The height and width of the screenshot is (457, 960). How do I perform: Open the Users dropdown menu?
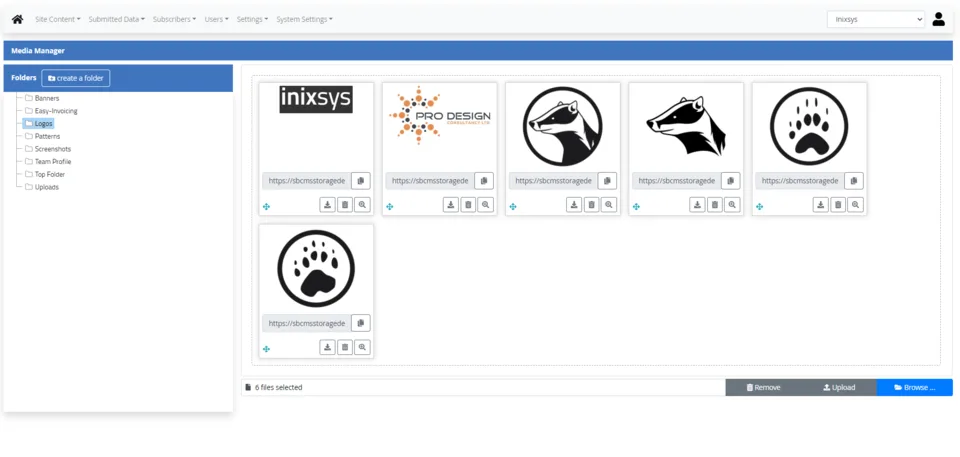pos(216,19)
